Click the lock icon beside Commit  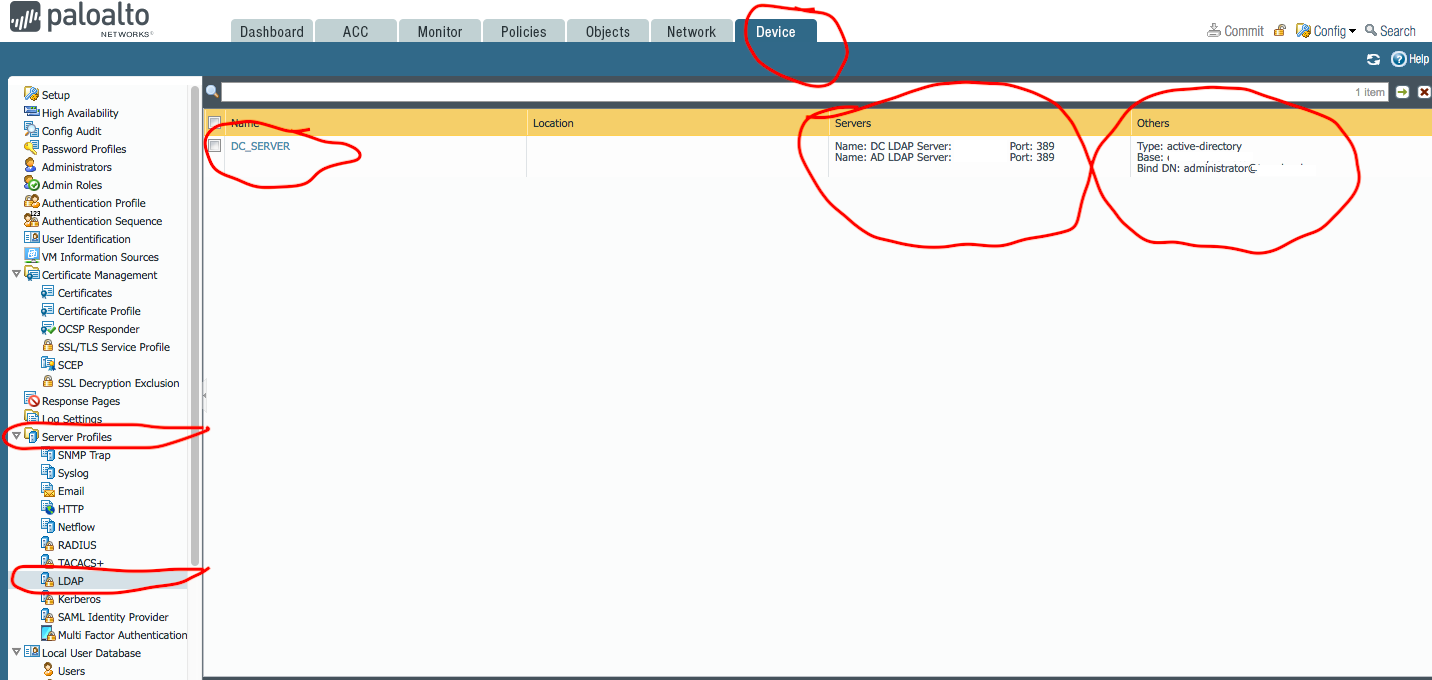pos(1279,31)
